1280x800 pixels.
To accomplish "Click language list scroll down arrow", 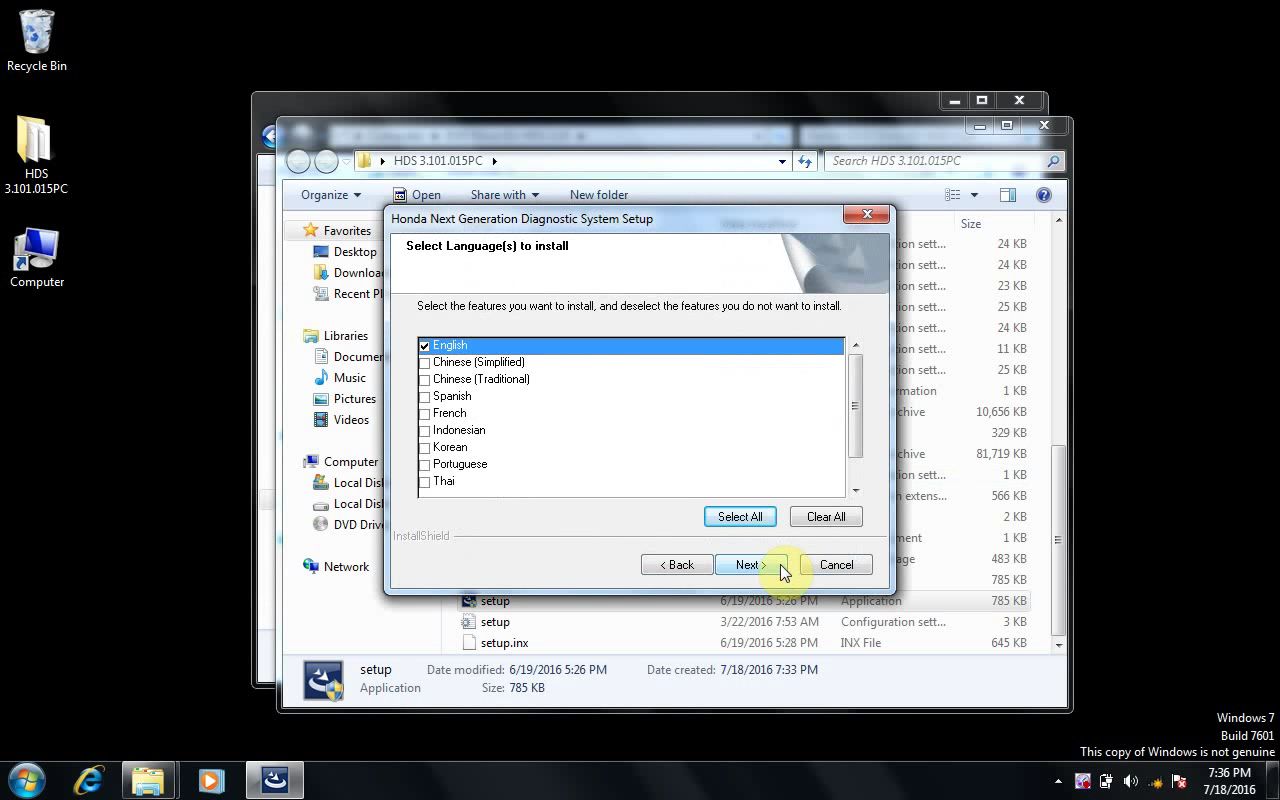I will (x=855, y=490).
